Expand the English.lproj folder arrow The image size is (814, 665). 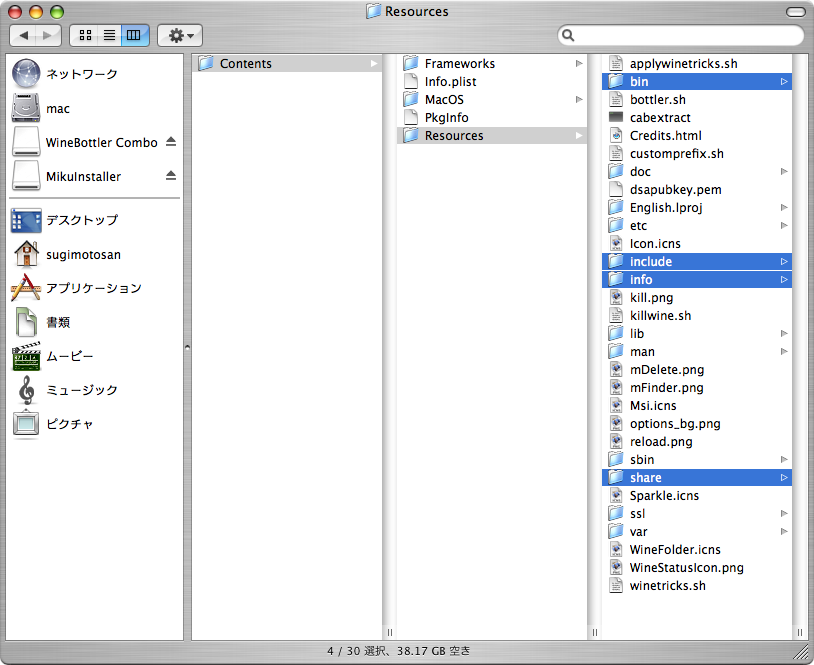point(784,208)
